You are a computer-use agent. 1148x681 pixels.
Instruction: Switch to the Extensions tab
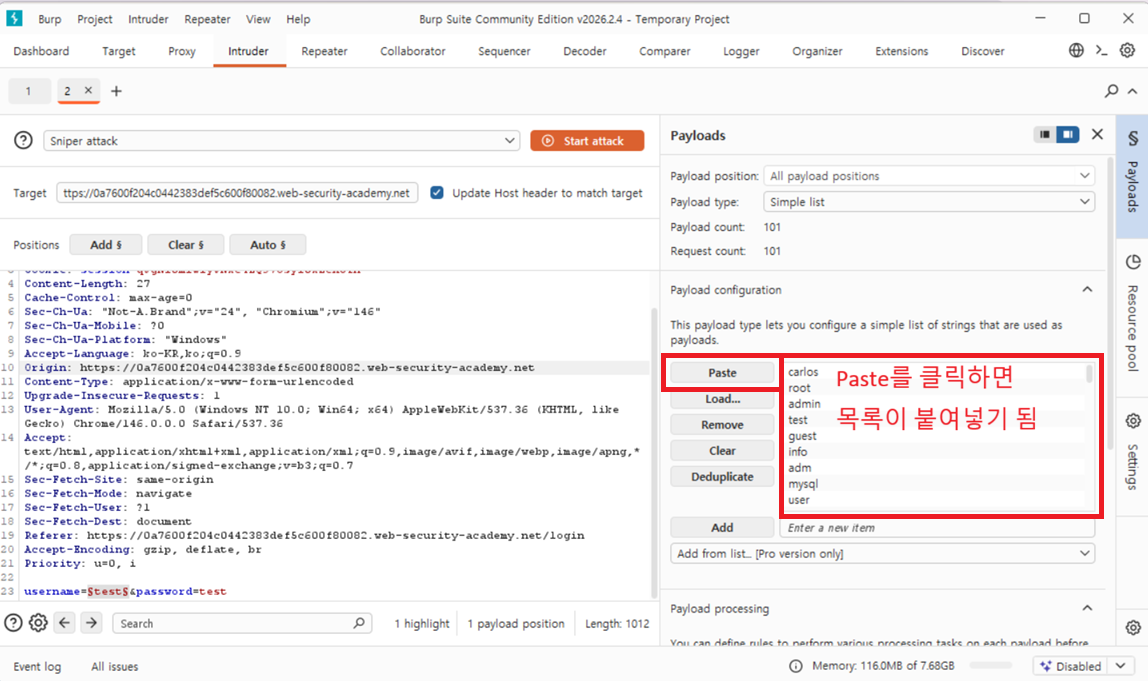click(901, 51)
